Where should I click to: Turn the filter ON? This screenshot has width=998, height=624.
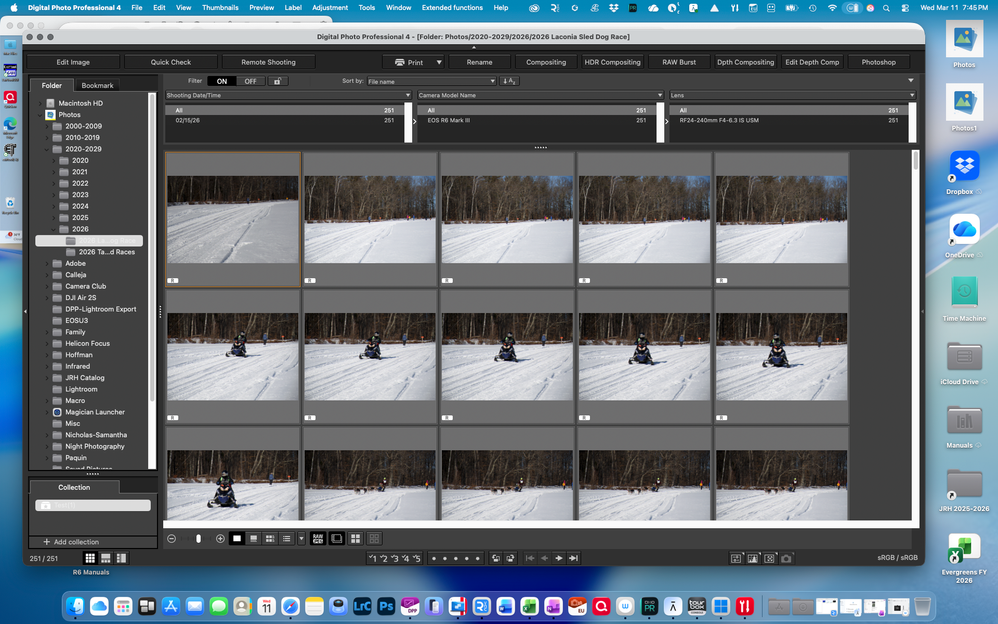pos(221,81)
